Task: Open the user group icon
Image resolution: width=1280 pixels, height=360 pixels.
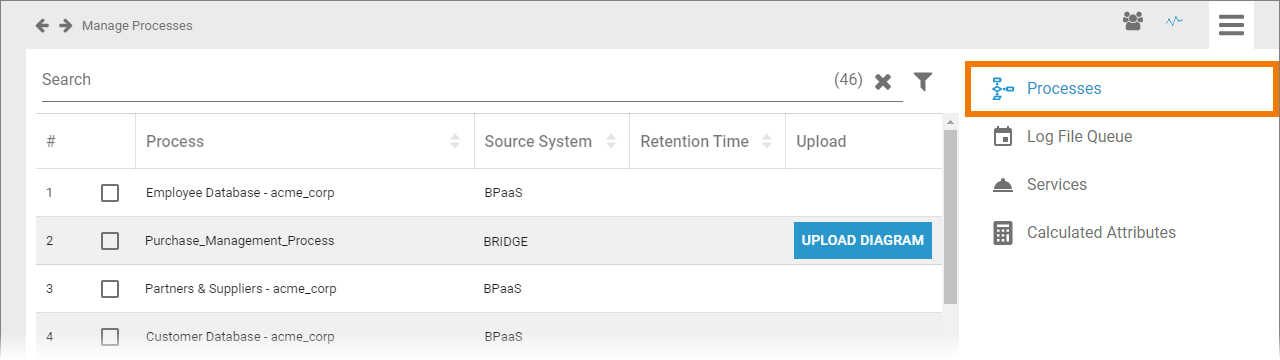Action: [x=1133, y=21]
